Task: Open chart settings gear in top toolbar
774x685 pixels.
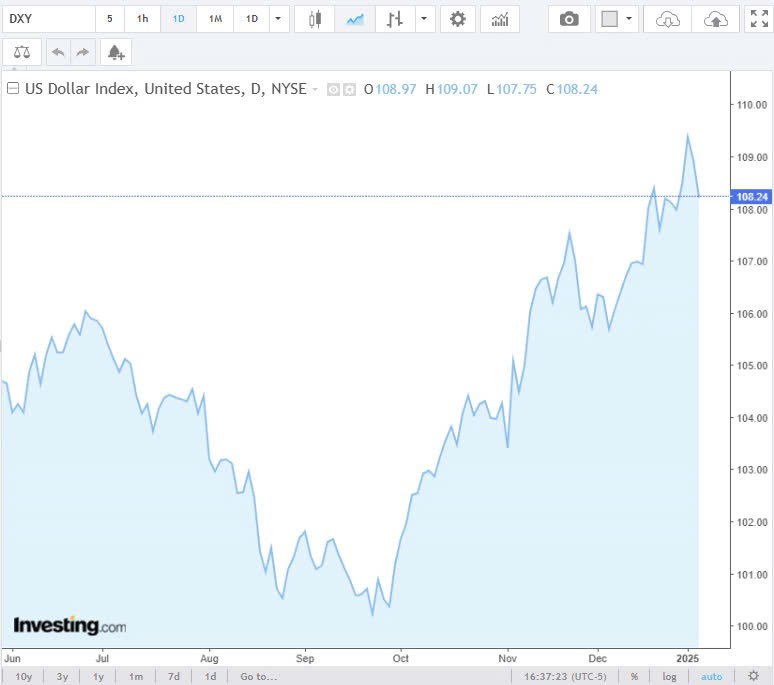Action: point(458,19)
